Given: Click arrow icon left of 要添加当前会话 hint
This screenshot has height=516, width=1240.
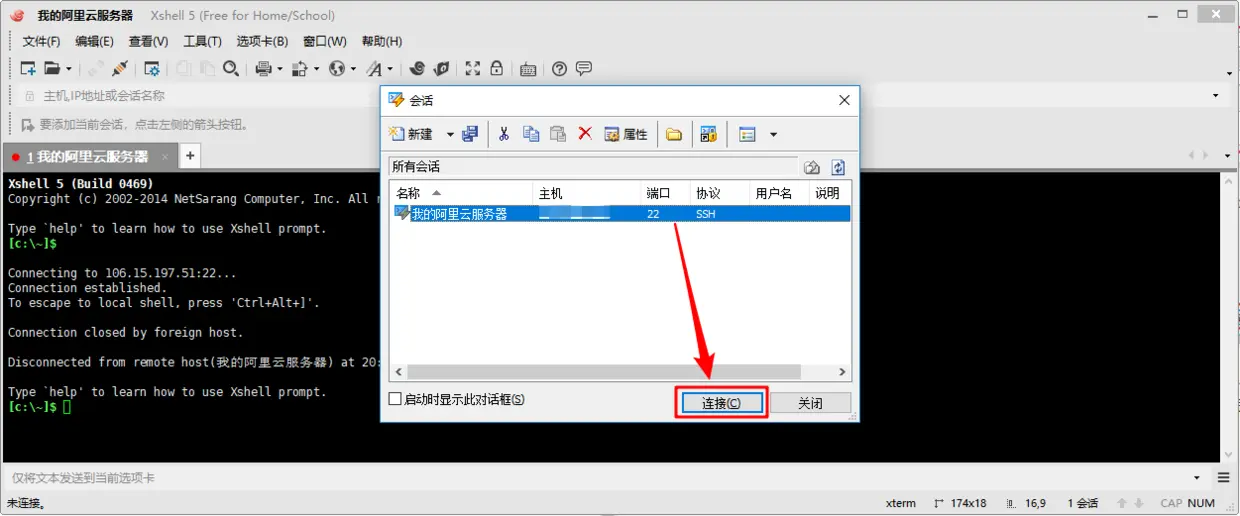Looking at the screenshot, I should pyautogui.click(x=28, y=125).
